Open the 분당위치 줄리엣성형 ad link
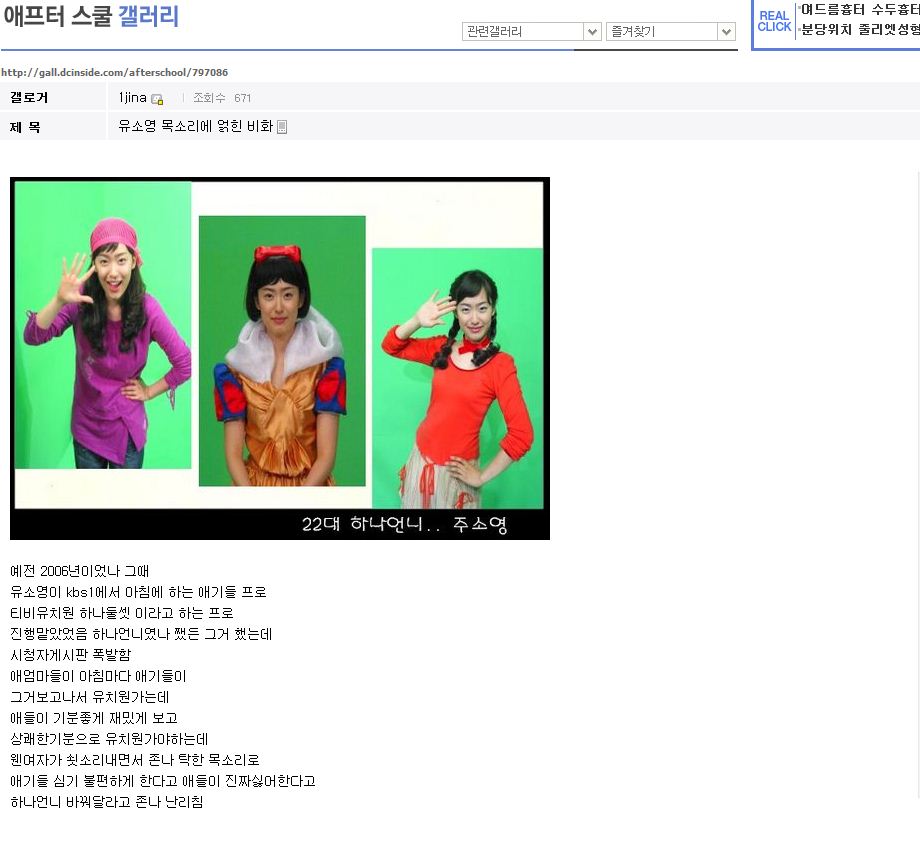This screenshot has width=920, height=863. (860, 29)
